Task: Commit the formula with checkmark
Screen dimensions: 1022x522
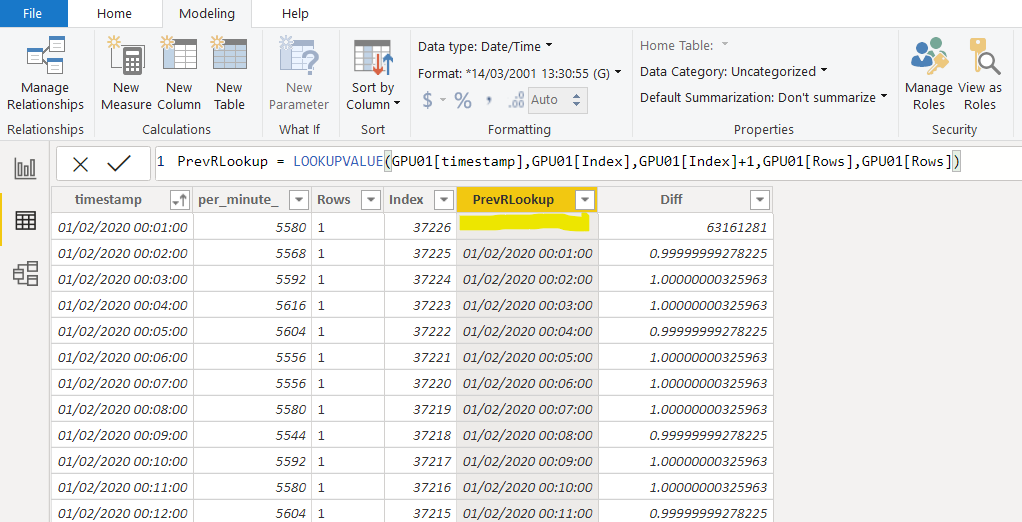Action: [119, 164]
